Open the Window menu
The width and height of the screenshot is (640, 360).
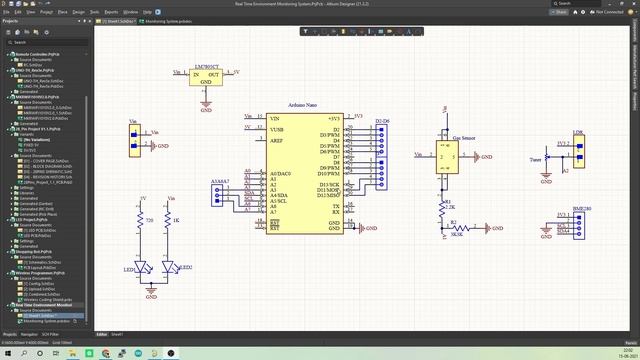(x=130, y=12)
